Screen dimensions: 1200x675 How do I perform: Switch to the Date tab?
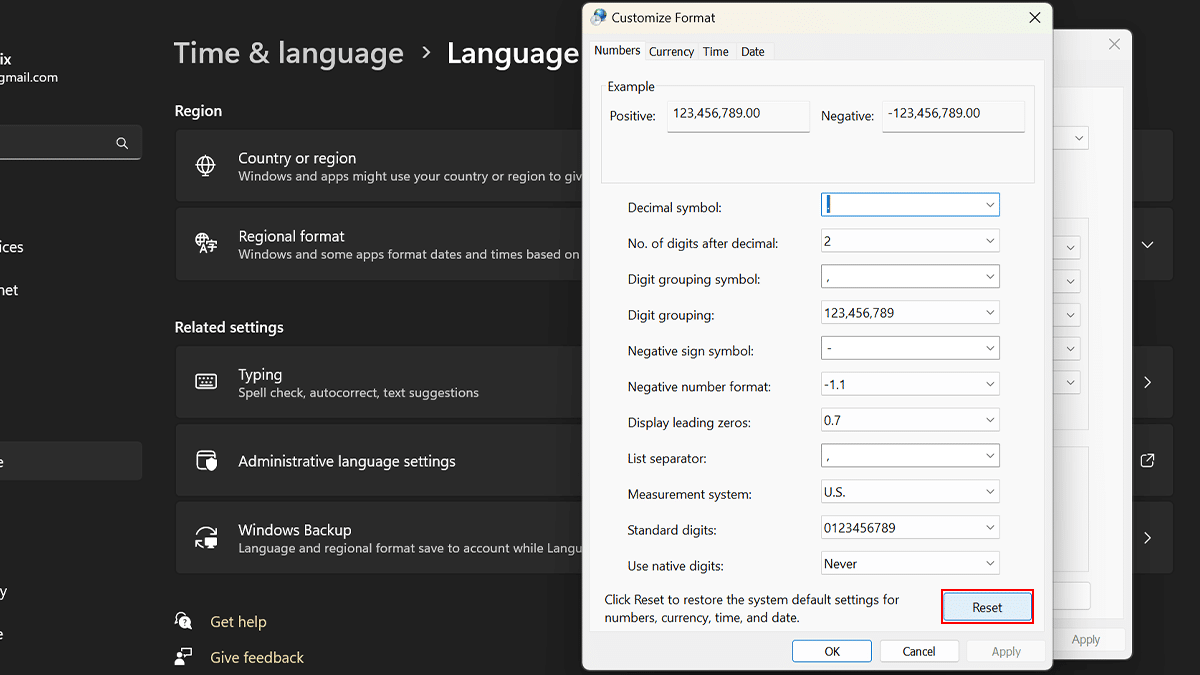(753, 51)
